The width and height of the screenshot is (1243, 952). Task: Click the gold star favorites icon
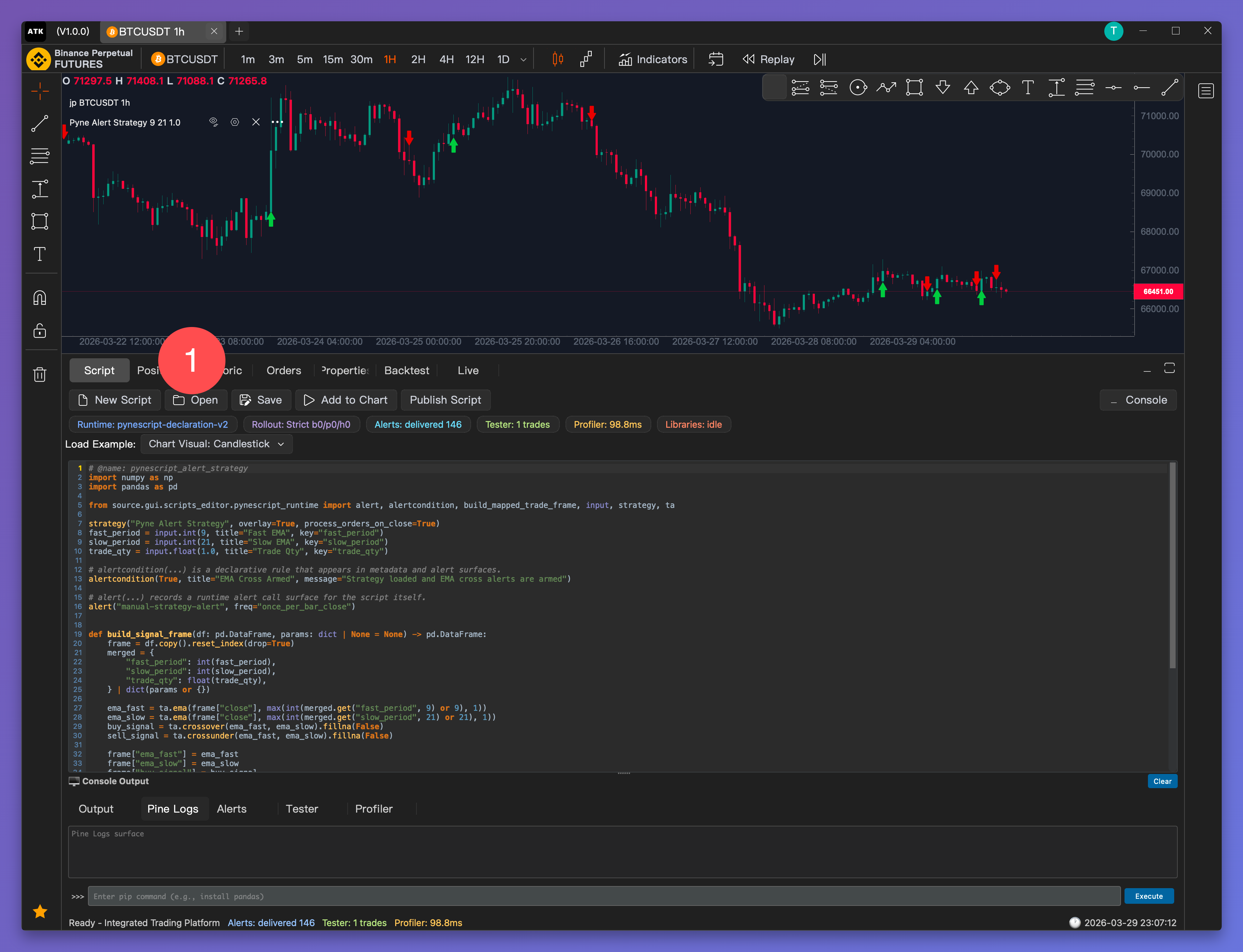(40, 912)
